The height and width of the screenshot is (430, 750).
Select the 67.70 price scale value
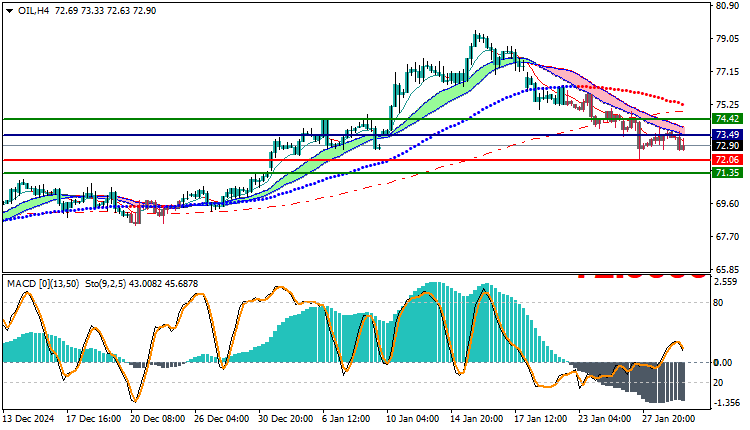point(727,237)
